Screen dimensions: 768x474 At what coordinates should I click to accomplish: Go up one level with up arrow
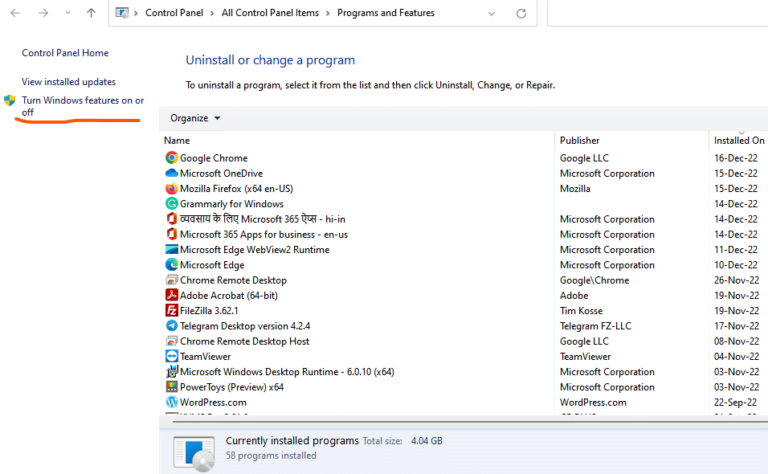pyautogui.click(x=91, y=13)
